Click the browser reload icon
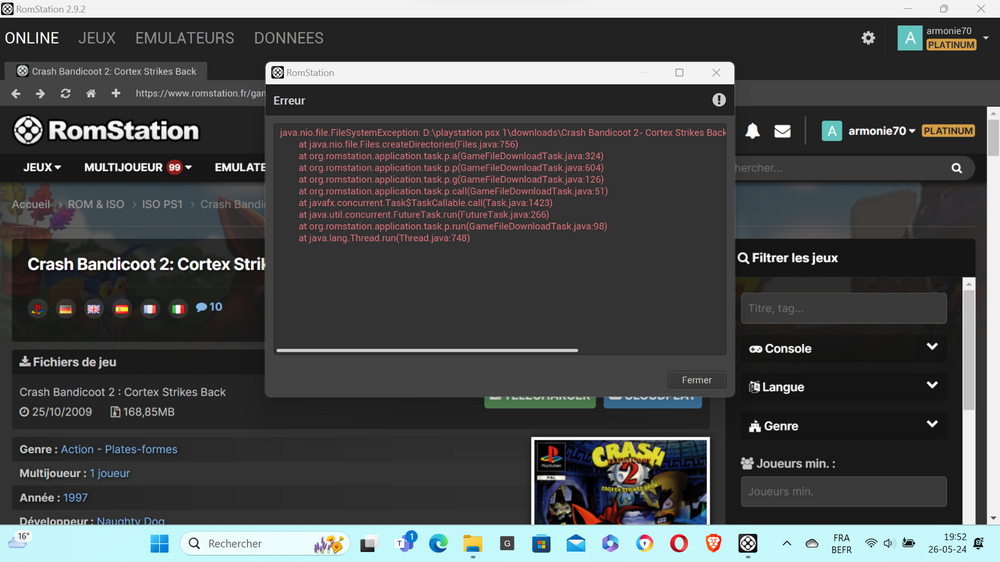The image size is (1000, 562). point(65,93)
